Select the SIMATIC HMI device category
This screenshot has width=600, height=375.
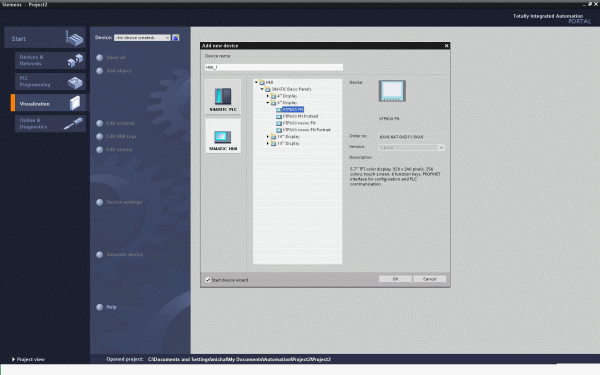223,136
